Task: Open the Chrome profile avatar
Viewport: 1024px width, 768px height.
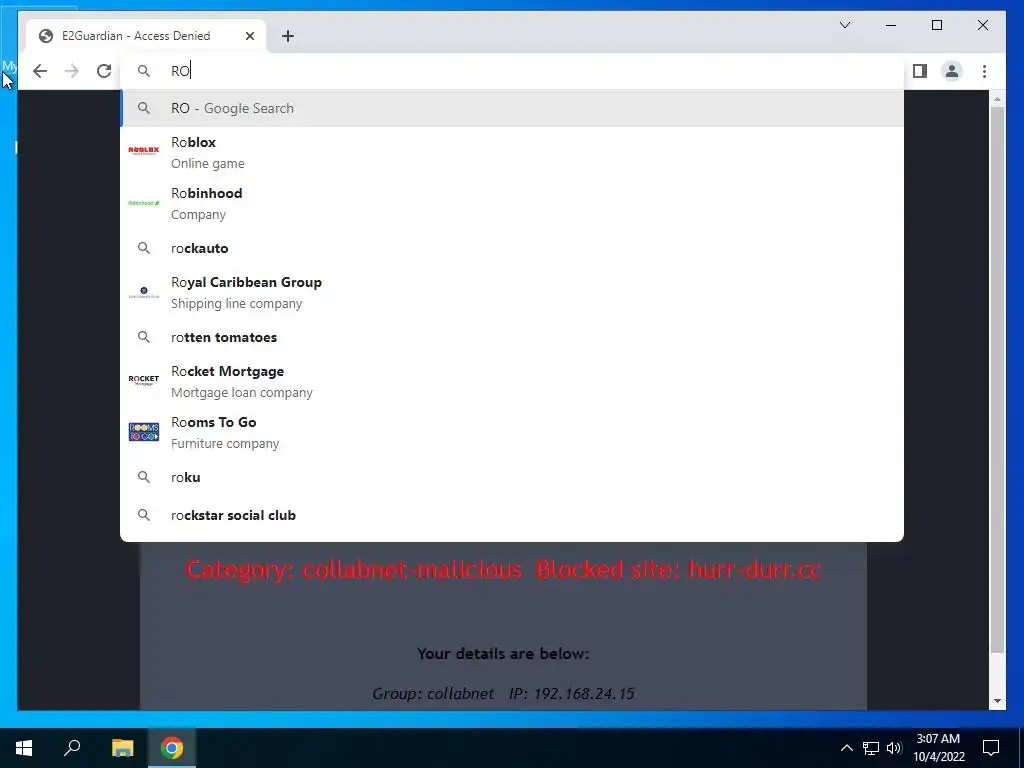Action: click(952, 71)
